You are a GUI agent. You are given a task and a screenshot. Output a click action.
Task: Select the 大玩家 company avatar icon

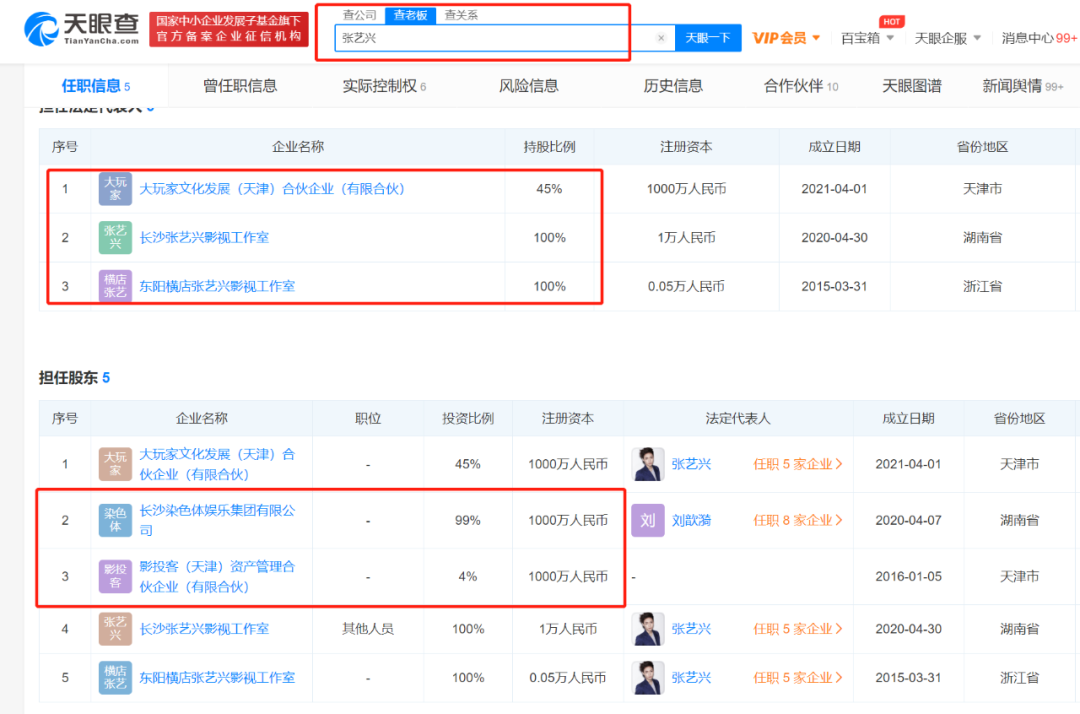pos(115,189)
